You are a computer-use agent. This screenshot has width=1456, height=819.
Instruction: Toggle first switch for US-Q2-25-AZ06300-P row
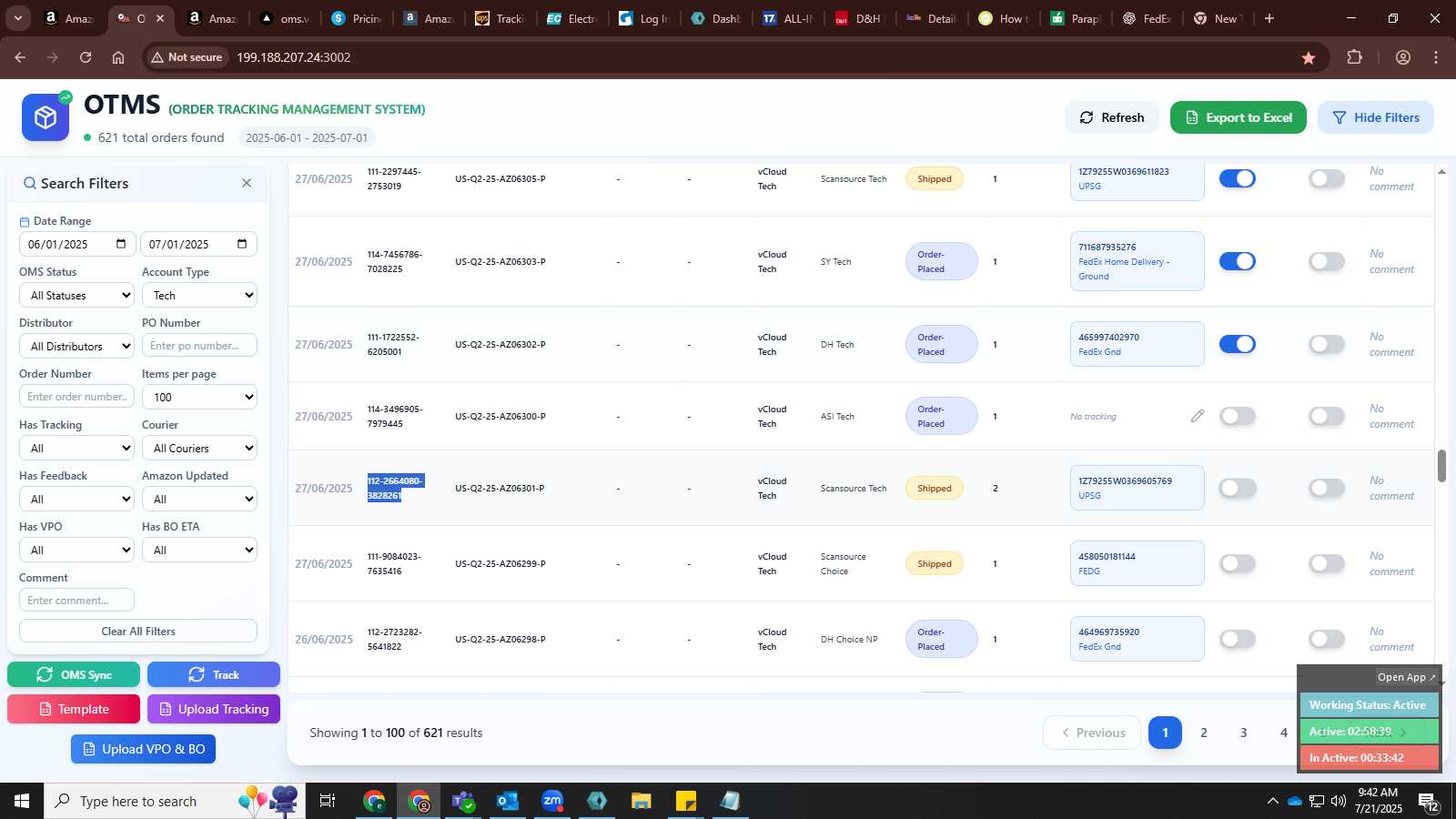(1237, 416)
